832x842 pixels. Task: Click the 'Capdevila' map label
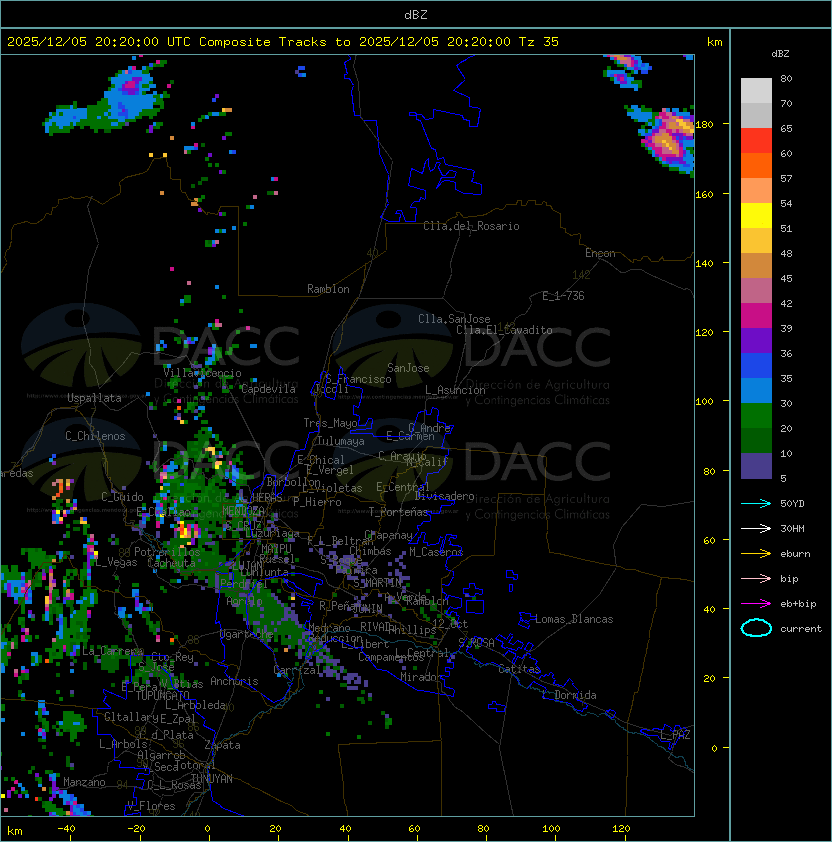(x=268, y=389)
